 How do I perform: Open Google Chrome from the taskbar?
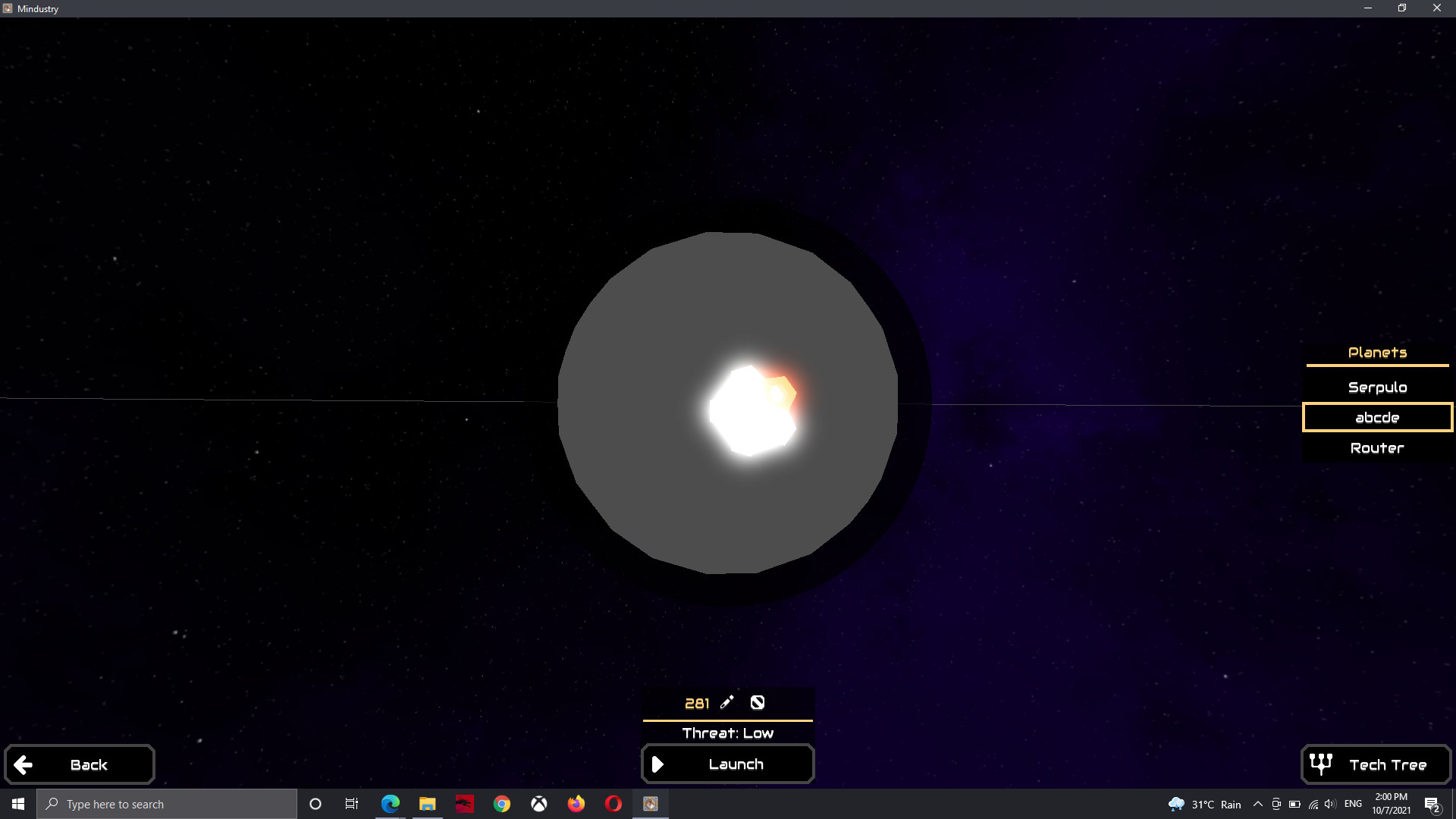pos(502,804)
